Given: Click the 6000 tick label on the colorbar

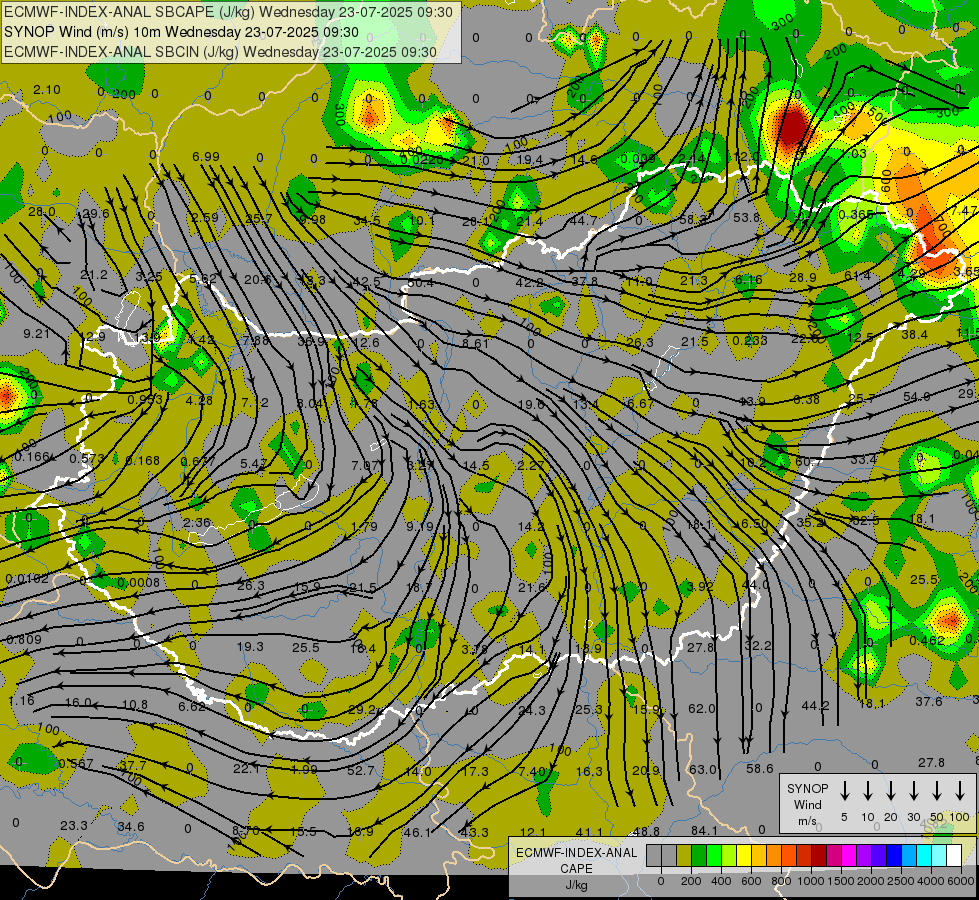Looking at the screenshot, I should coord(960,881).
